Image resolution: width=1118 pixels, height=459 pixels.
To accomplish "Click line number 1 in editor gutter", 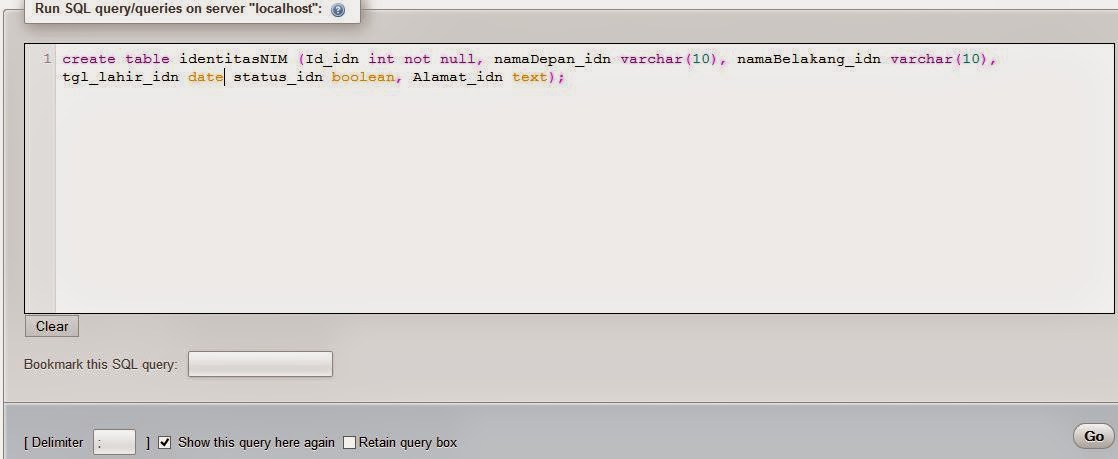I will 47,58.
